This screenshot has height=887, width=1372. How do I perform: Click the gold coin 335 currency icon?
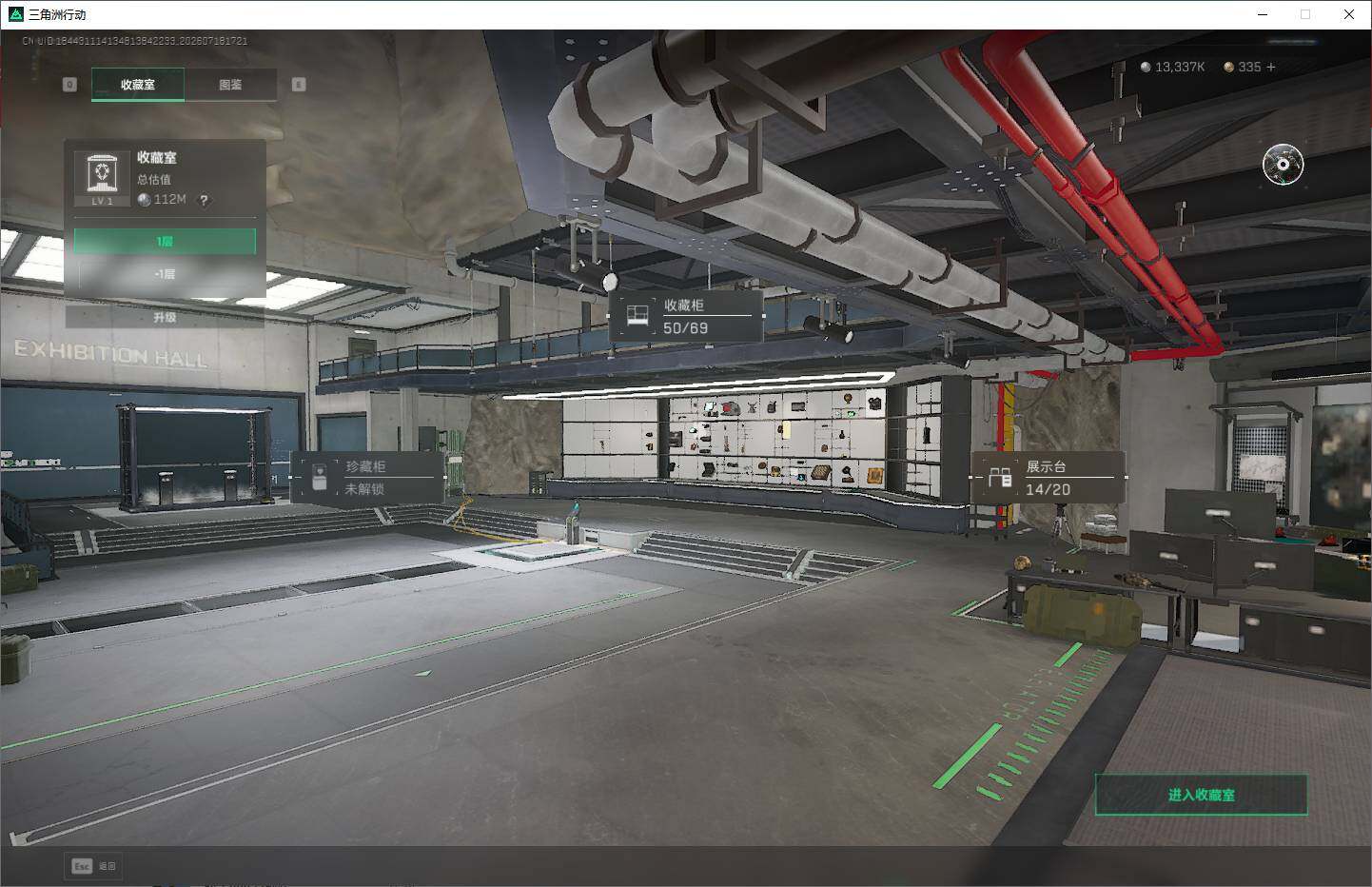pos(1228,67)
